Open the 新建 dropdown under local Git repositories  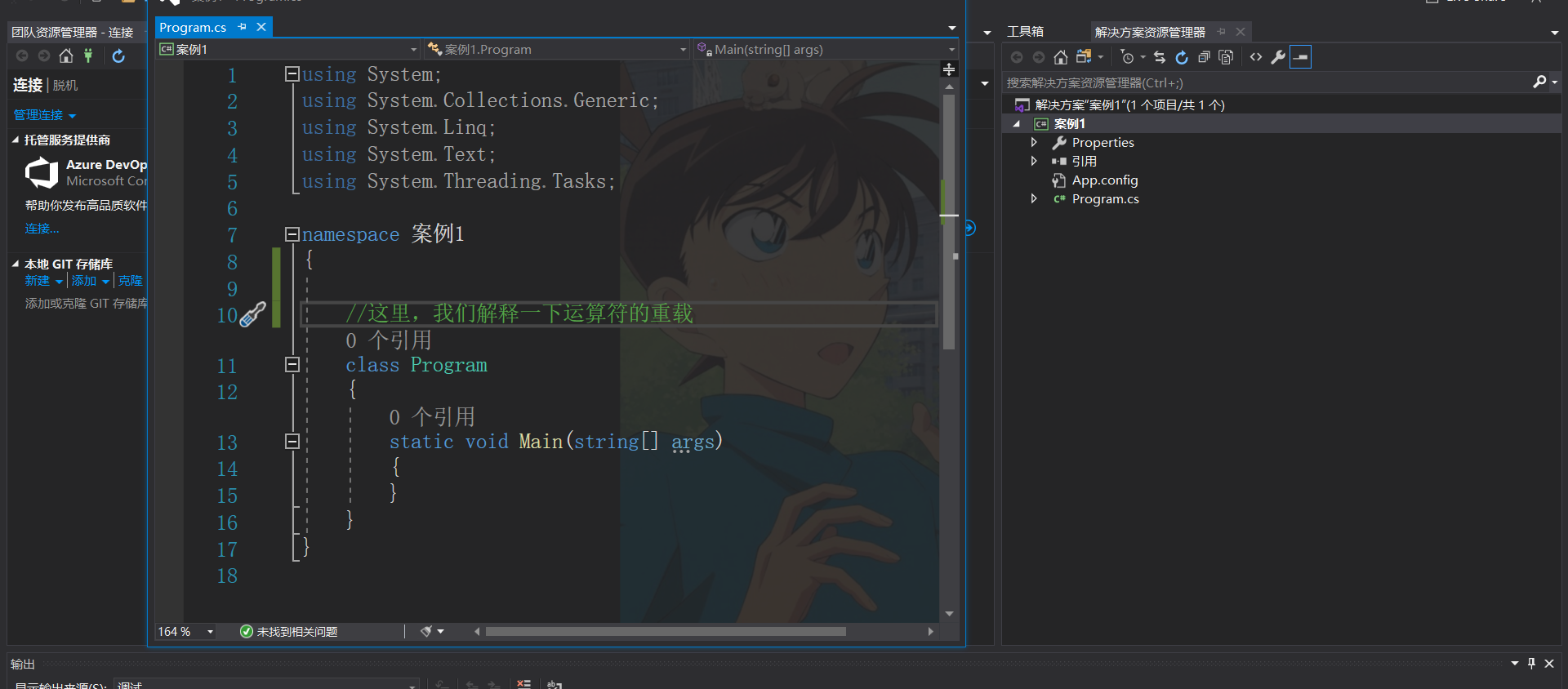(x=43, y=281)
